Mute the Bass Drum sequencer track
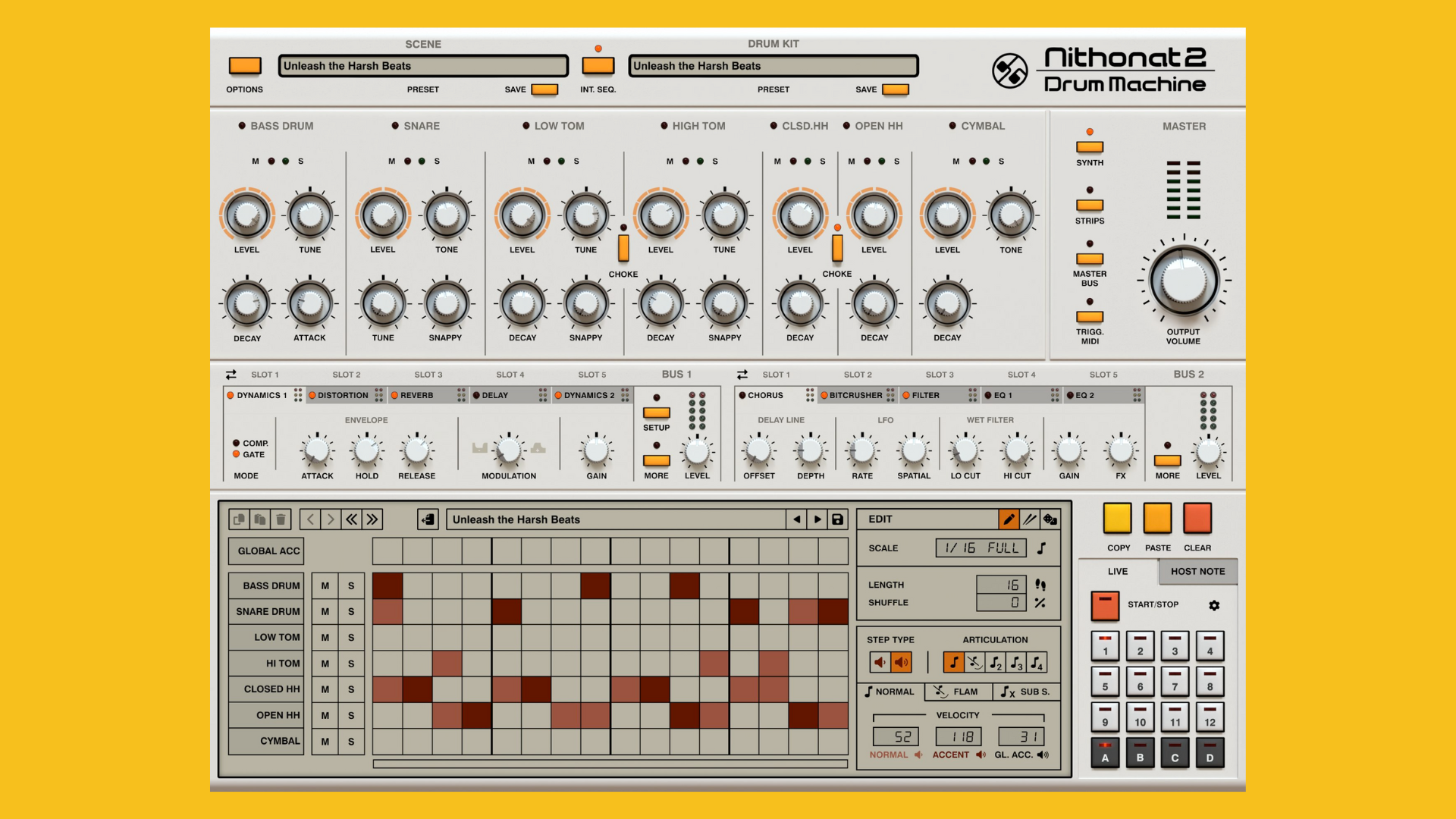The width and height of the screenshot is (1456, 819). pos(325,585)
